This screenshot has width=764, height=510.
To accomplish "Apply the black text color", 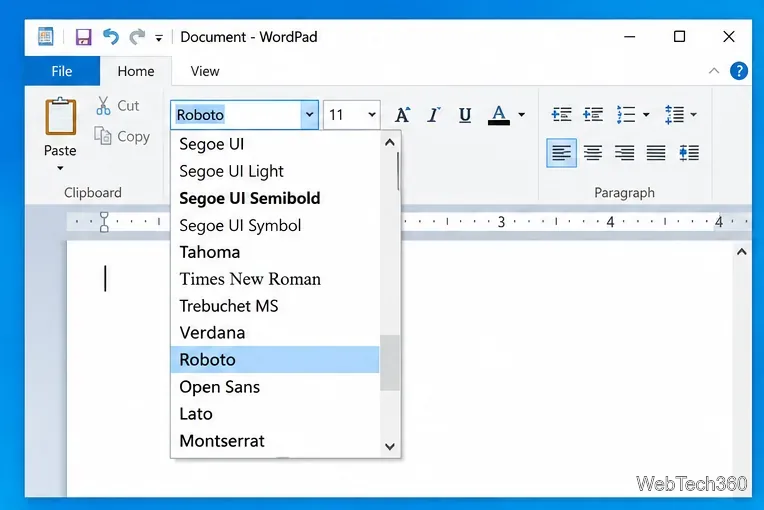I will coord(498,115).
